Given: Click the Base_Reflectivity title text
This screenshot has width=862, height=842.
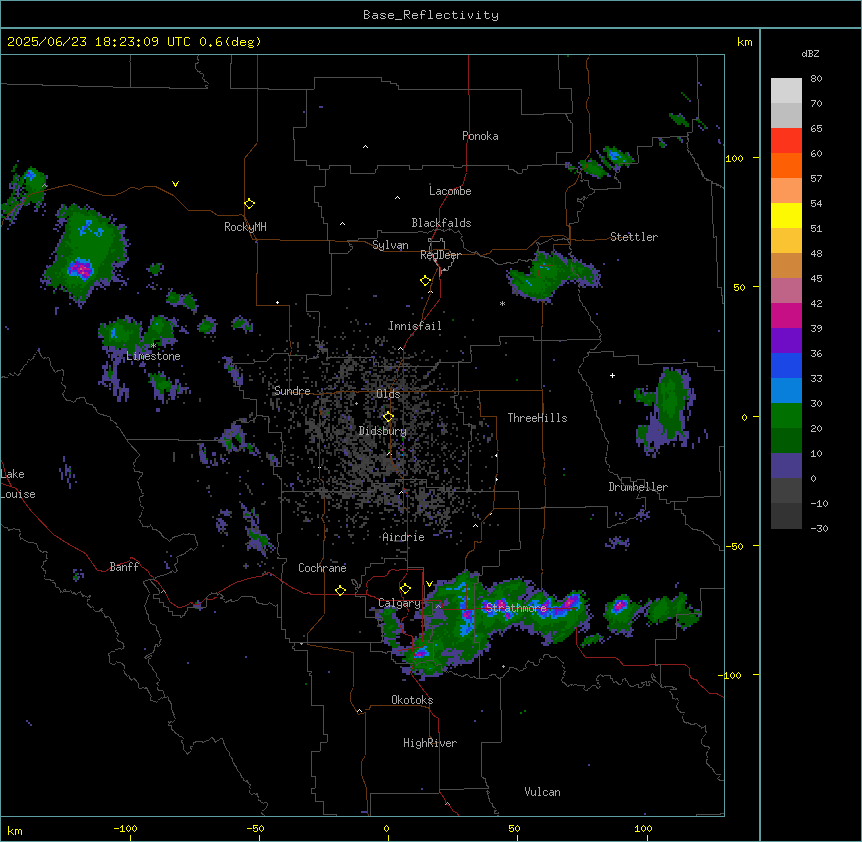Looking at the screenshot, I should pos(431,15).
